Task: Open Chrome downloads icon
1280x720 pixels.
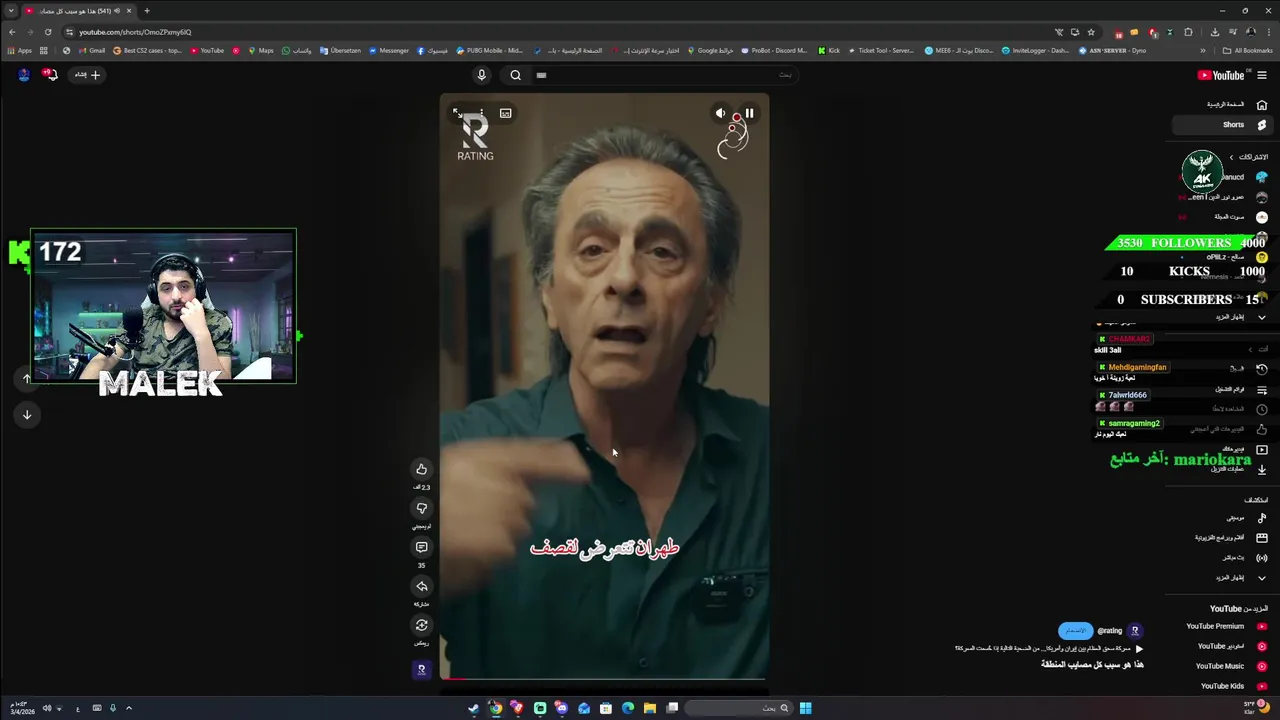Action: point(1214,32)
